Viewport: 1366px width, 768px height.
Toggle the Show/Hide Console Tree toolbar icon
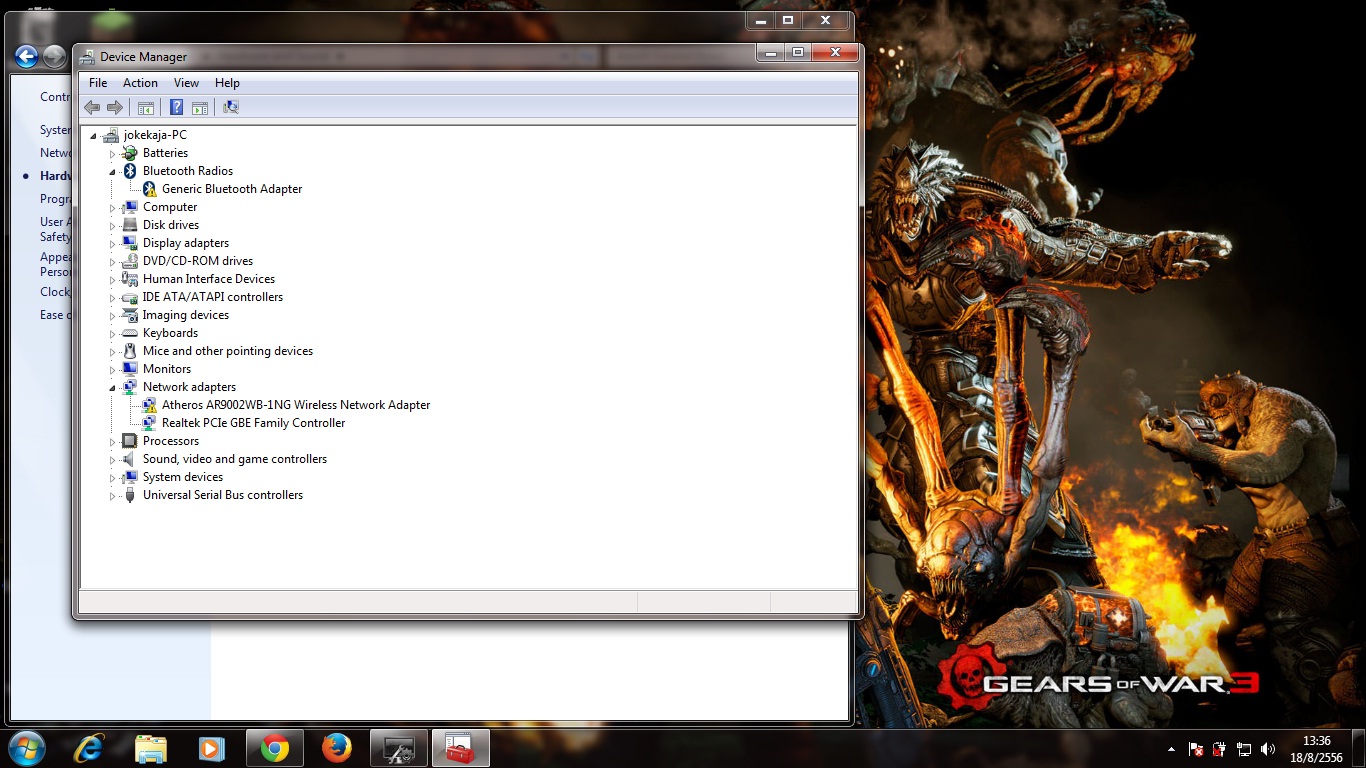(146, 107)
